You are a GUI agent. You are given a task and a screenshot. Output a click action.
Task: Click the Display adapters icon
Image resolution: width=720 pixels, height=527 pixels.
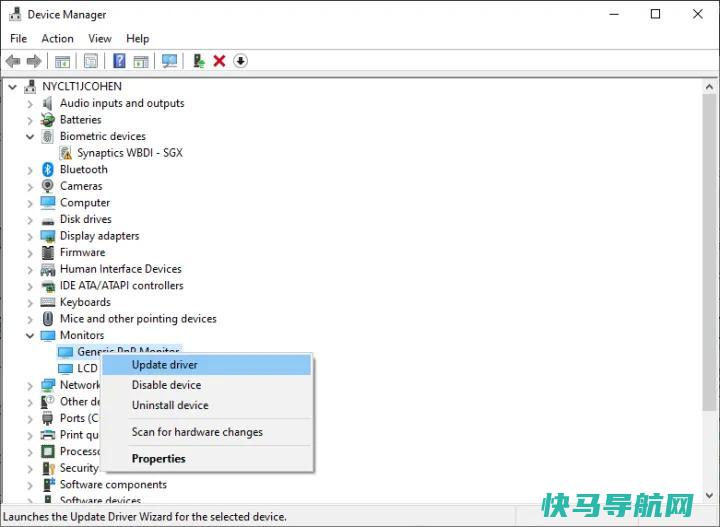click(x=48, y=236)
